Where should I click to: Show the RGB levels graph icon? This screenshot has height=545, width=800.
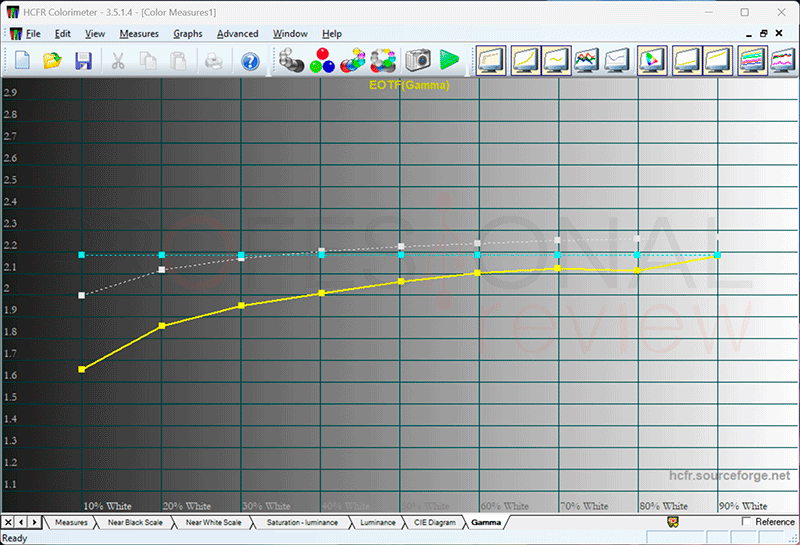click(586, 60)
